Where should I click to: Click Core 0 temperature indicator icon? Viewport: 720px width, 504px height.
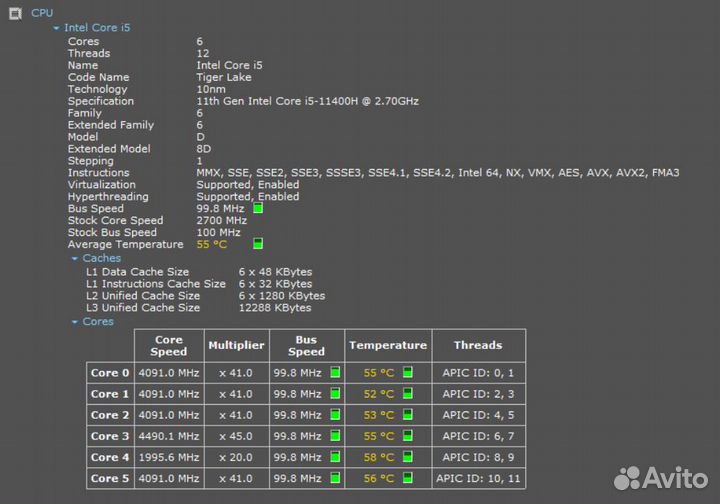pos(407,372)
